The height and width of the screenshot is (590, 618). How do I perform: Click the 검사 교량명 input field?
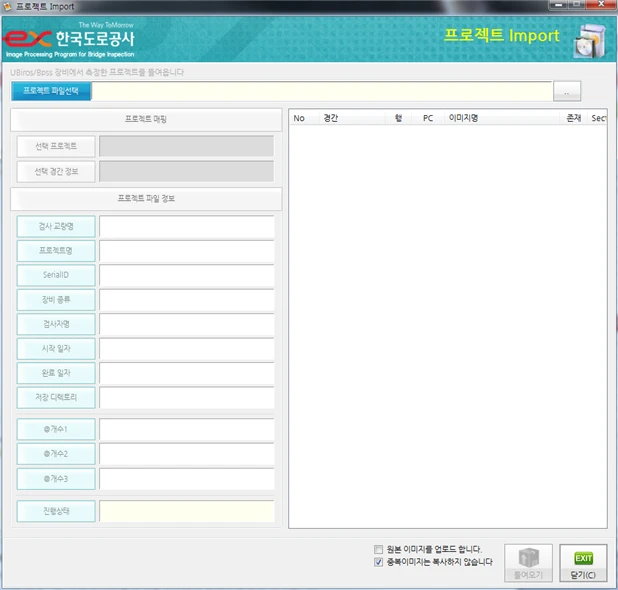(x=186, y=227)
